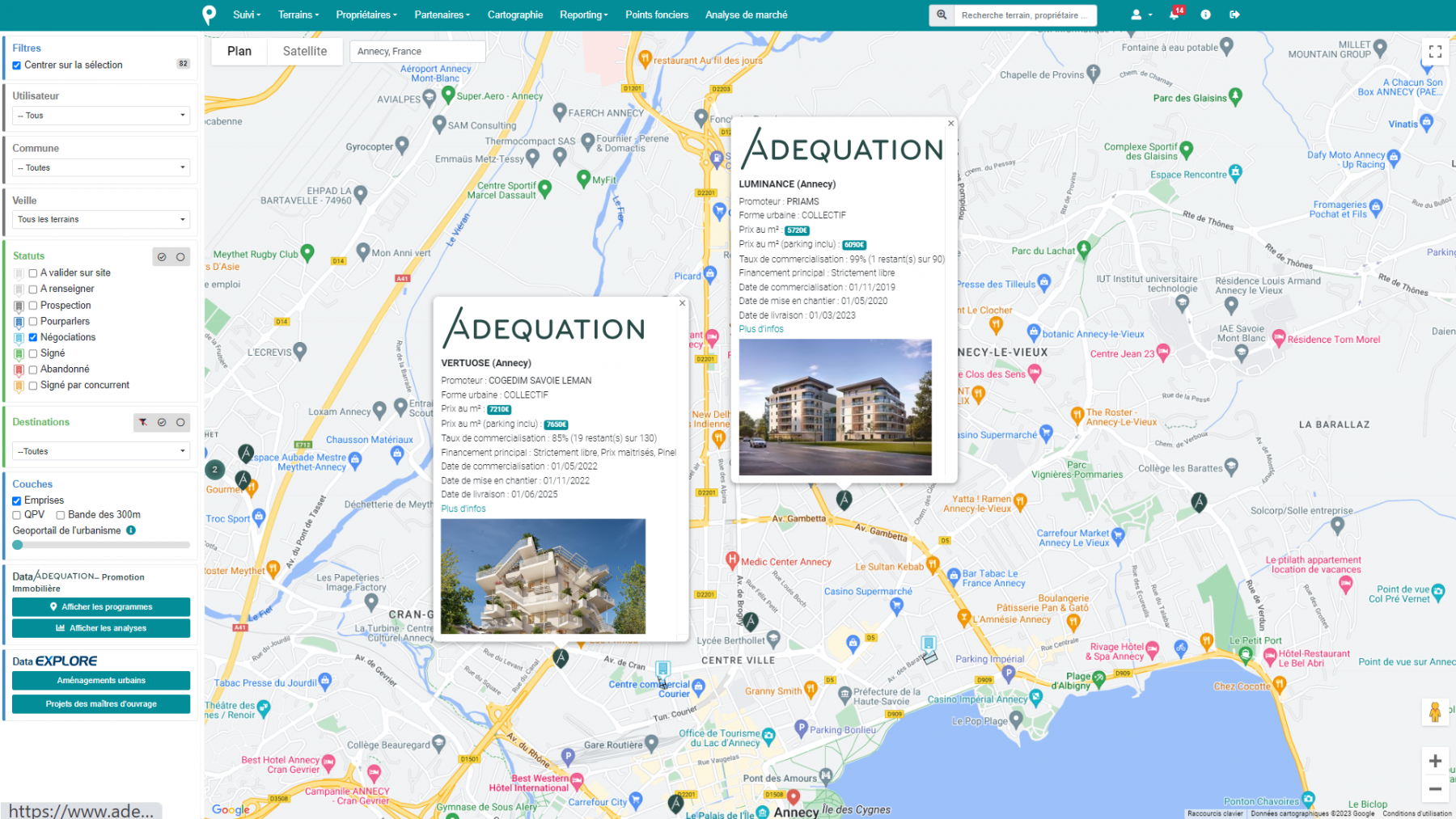Screen dimensions: 1456x819
Task: Expand the Partenaires menu
Action: [x=442, y=15]
